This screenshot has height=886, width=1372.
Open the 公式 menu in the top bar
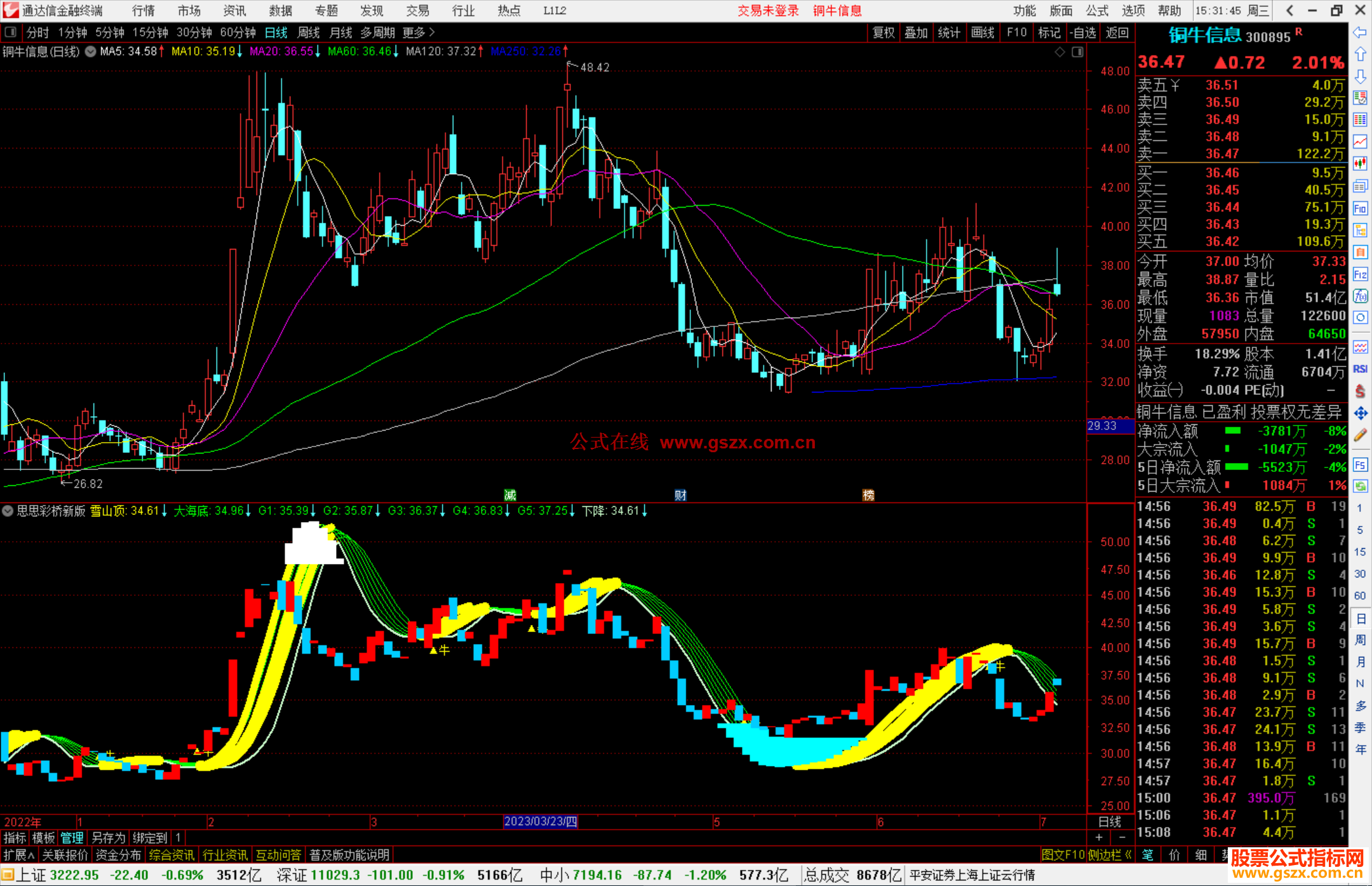click(1097, 11)
